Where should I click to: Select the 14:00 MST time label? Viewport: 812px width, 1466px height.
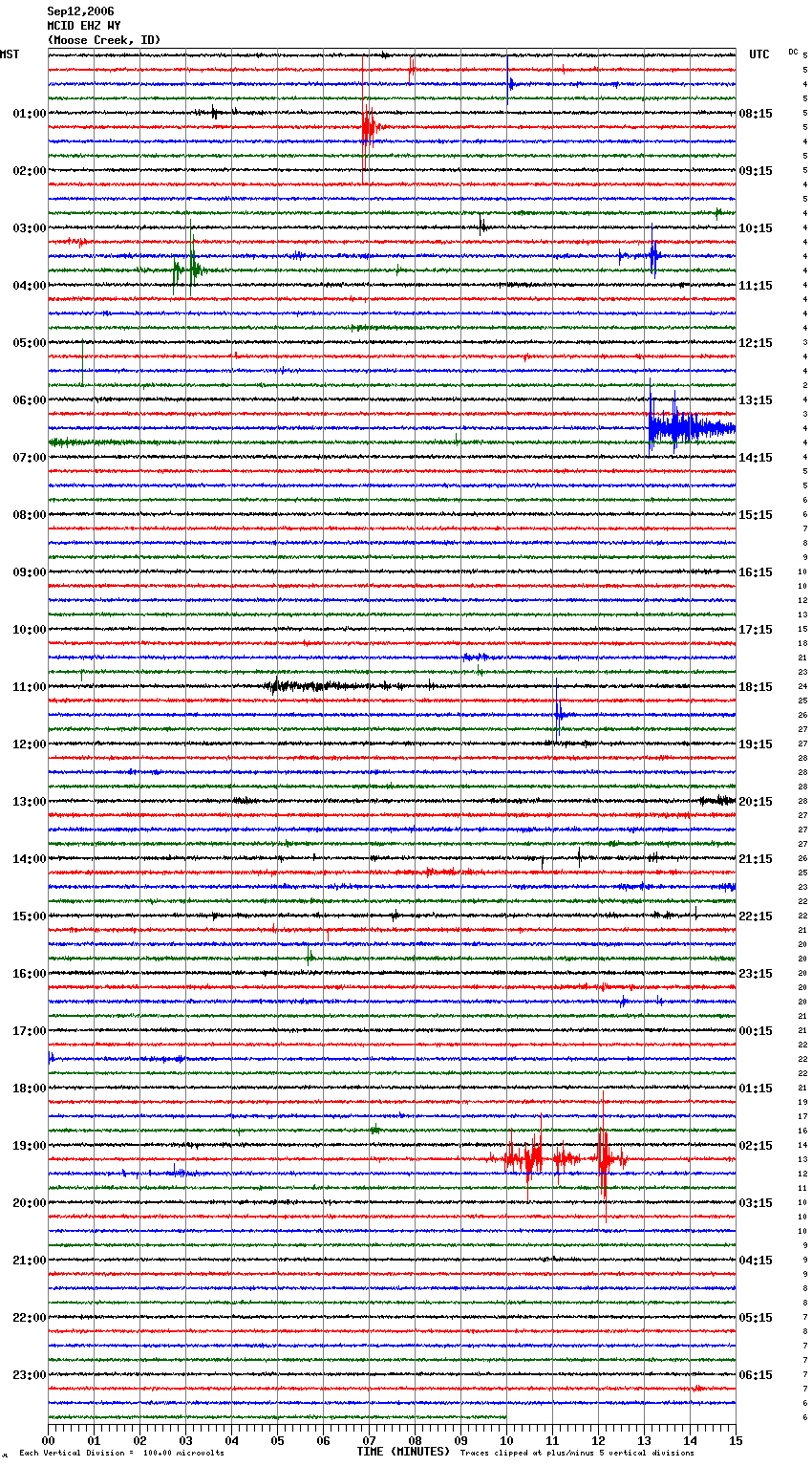tap(29, 859)
